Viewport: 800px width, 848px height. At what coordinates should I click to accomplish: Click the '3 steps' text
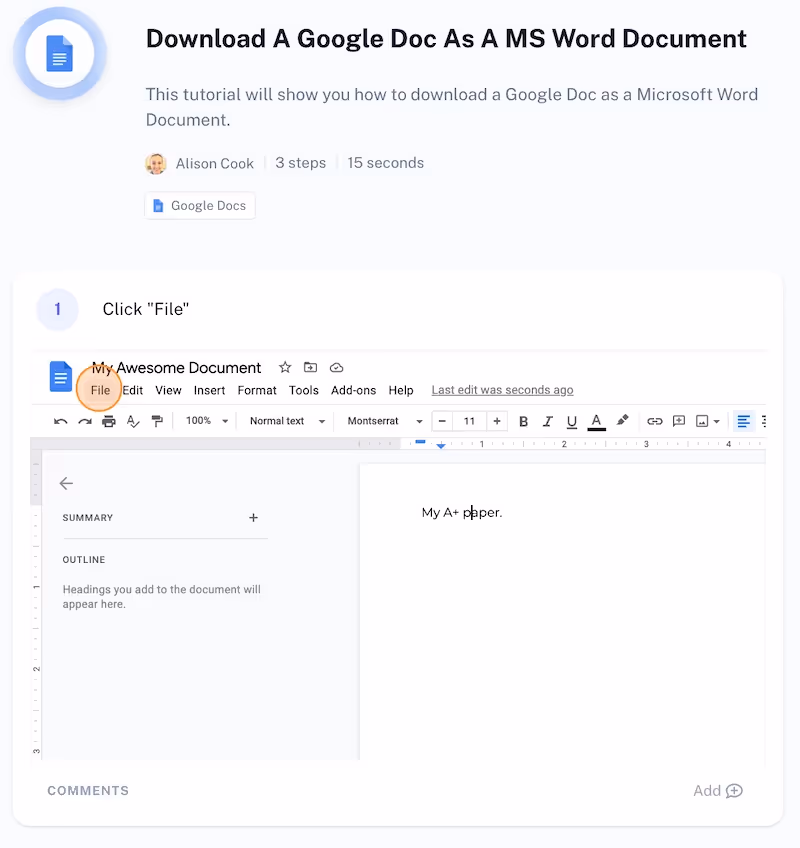coord(301,163)
